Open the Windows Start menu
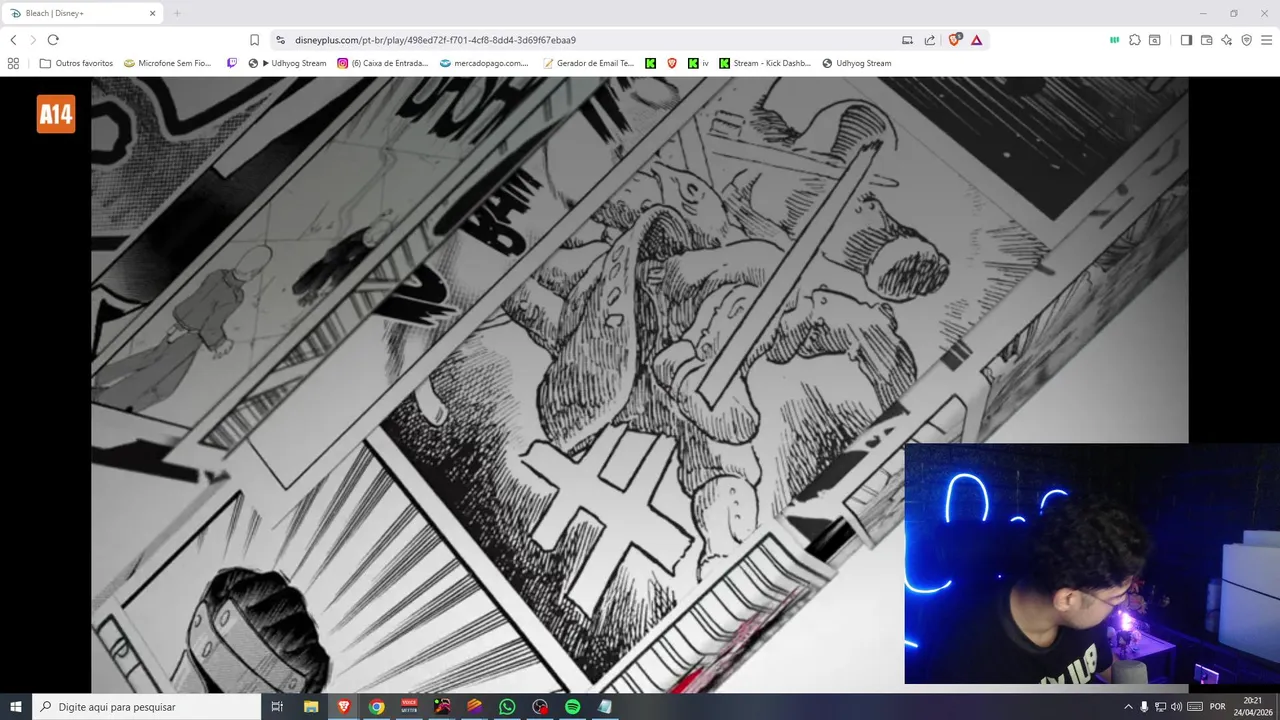This screenshot has height=720, width=1280. [16, 707]
